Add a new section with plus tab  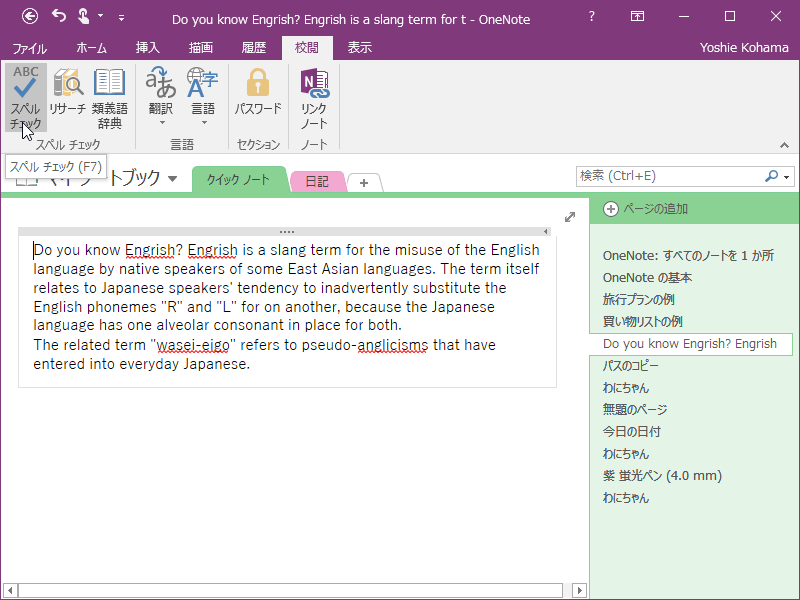[364, 182]
